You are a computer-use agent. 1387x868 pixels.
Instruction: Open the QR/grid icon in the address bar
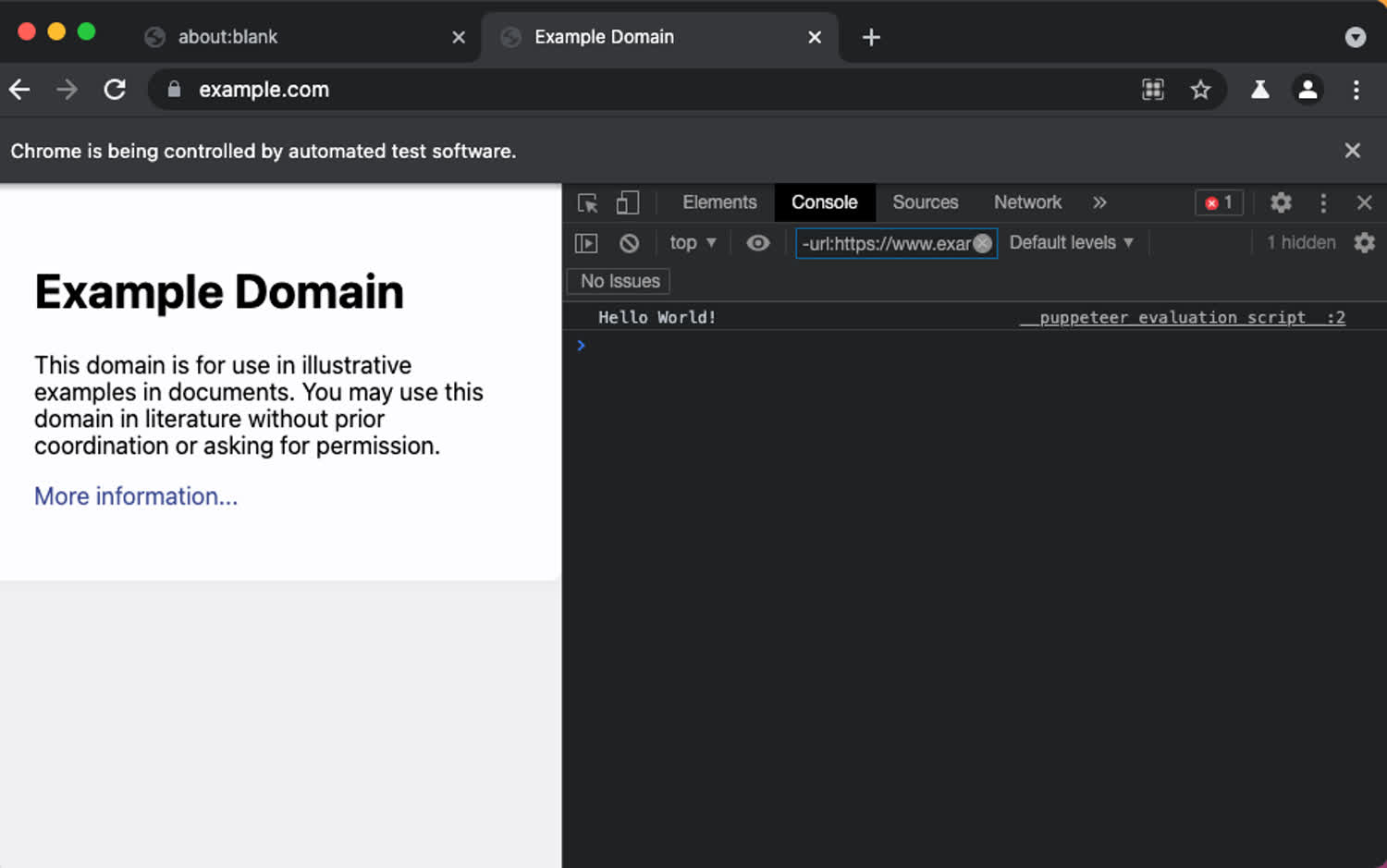[1152, 90]
